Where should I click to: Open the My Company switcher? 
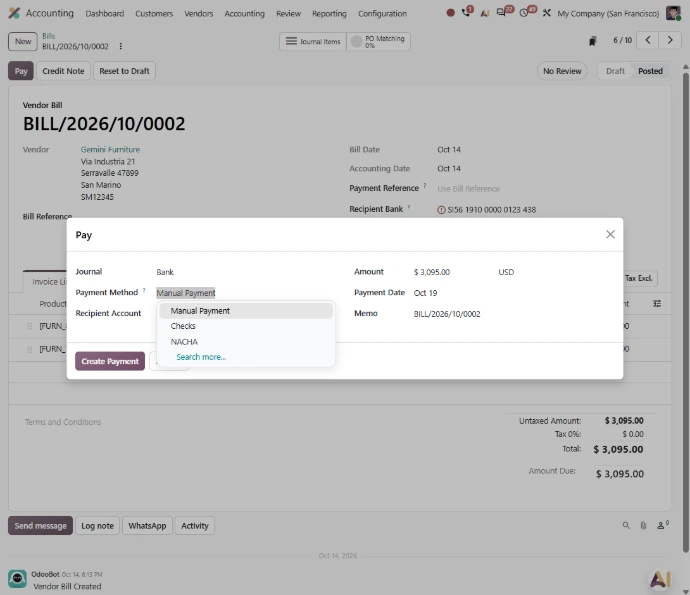tap(608, 14)
